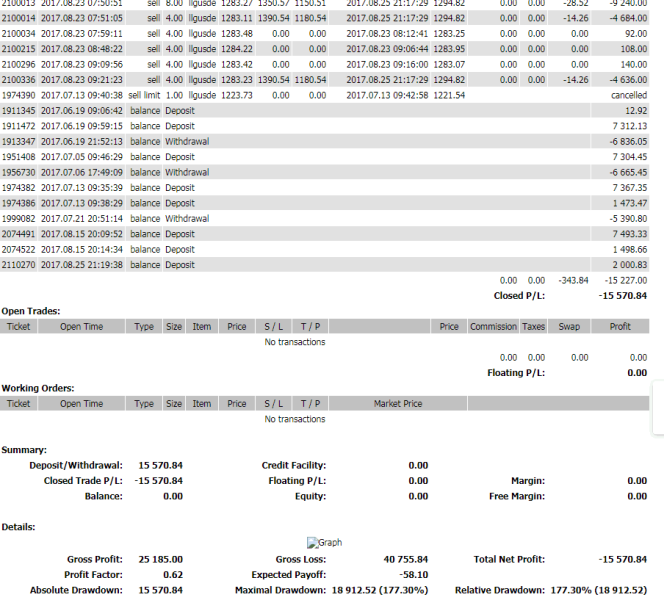The width and height of the screenshot is (664, 600).
Task: Select ticket number 2100215
Action: pyautogui.click(x=19, y=49)
